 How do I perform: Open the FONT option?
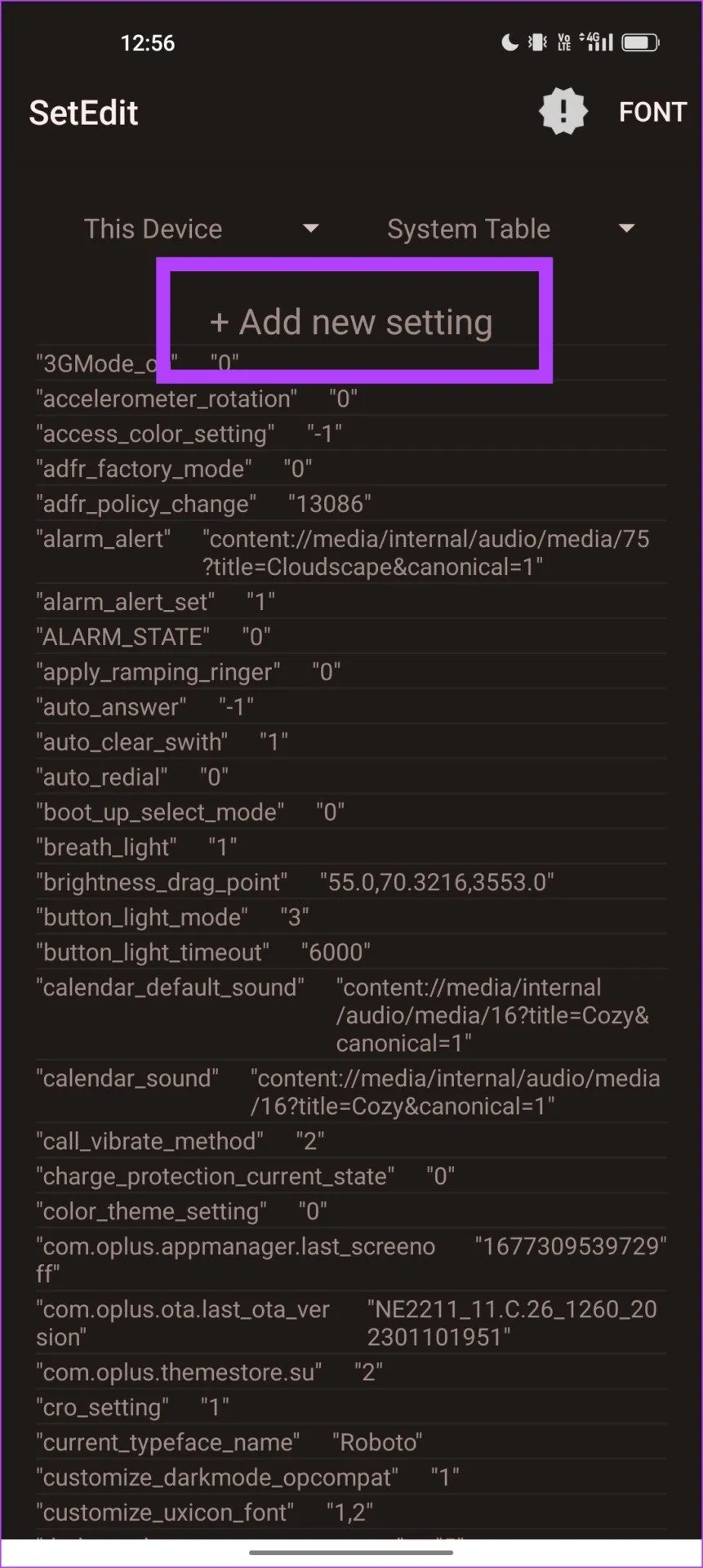[x=652, y=112]
